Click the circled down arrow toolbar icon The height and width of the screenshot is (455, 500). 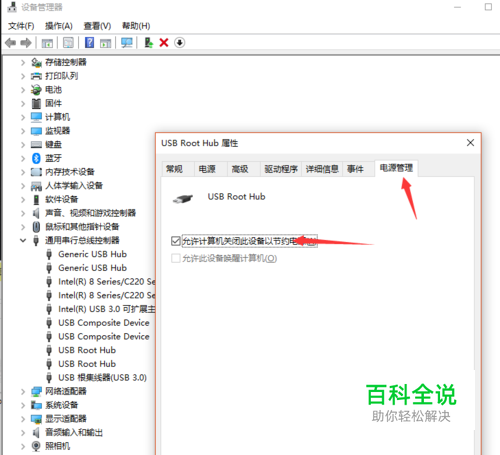(x=180, y=43)
